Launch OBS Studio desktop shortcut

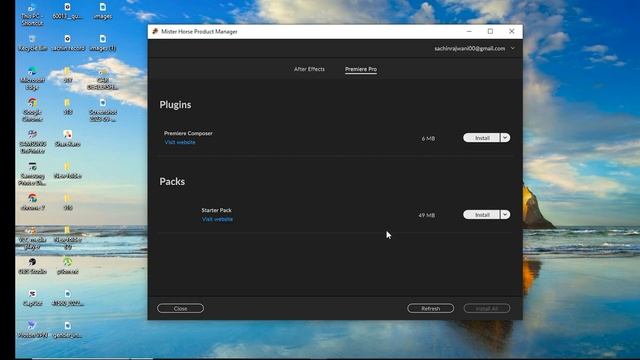[x=32, y=266]
